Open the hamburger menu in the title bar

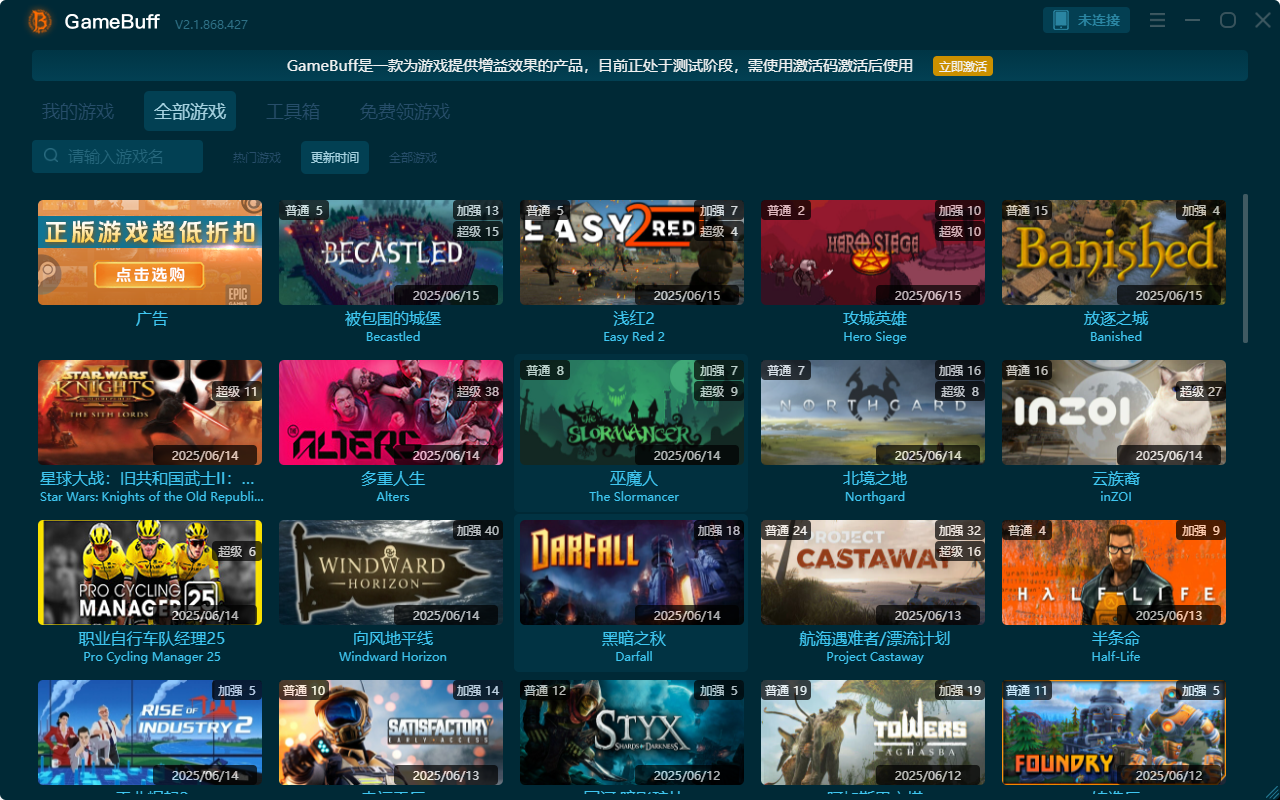[1157, 19]
